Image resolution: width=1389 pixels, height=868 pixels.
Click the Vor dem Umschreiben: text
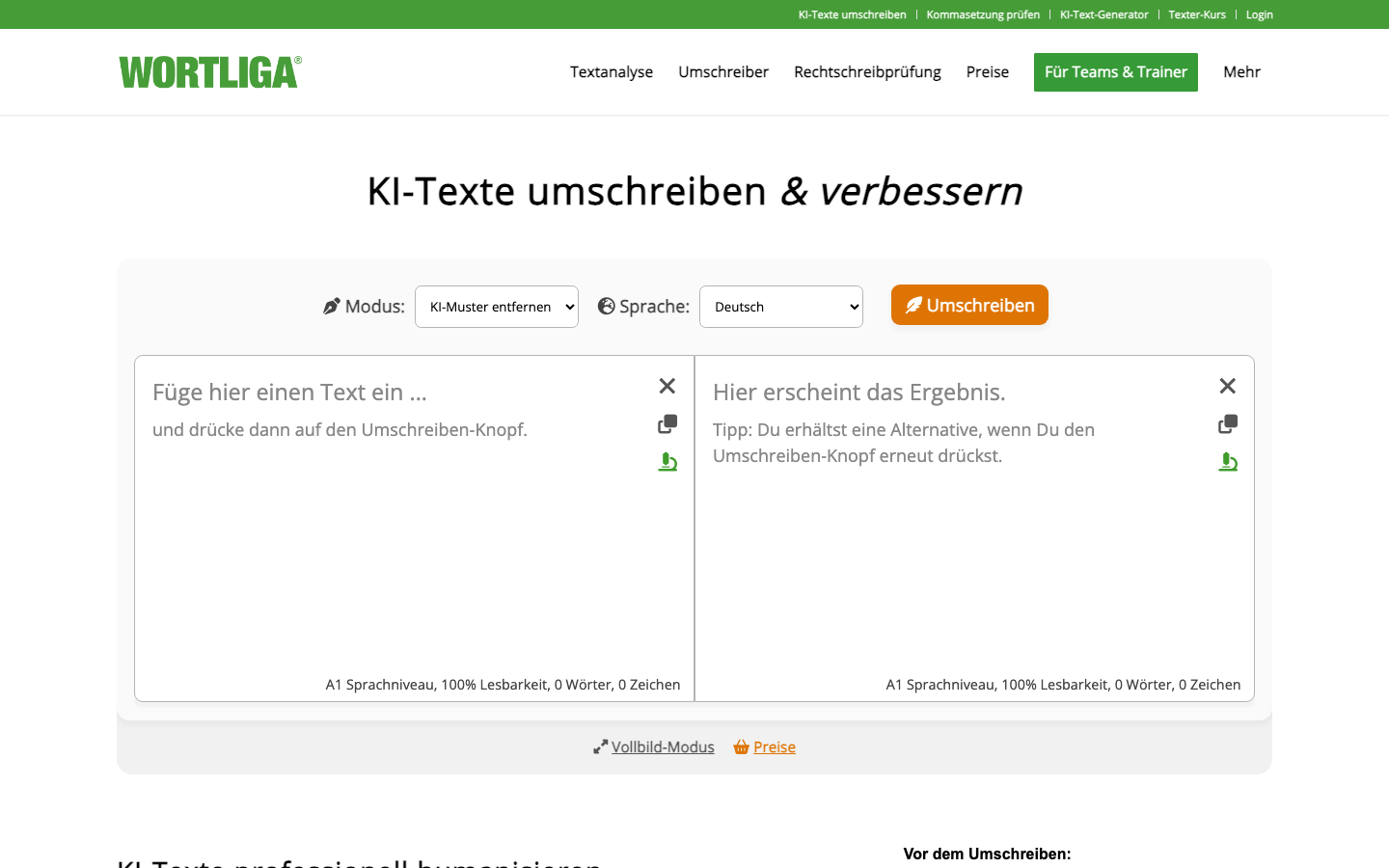pos(987,854)
